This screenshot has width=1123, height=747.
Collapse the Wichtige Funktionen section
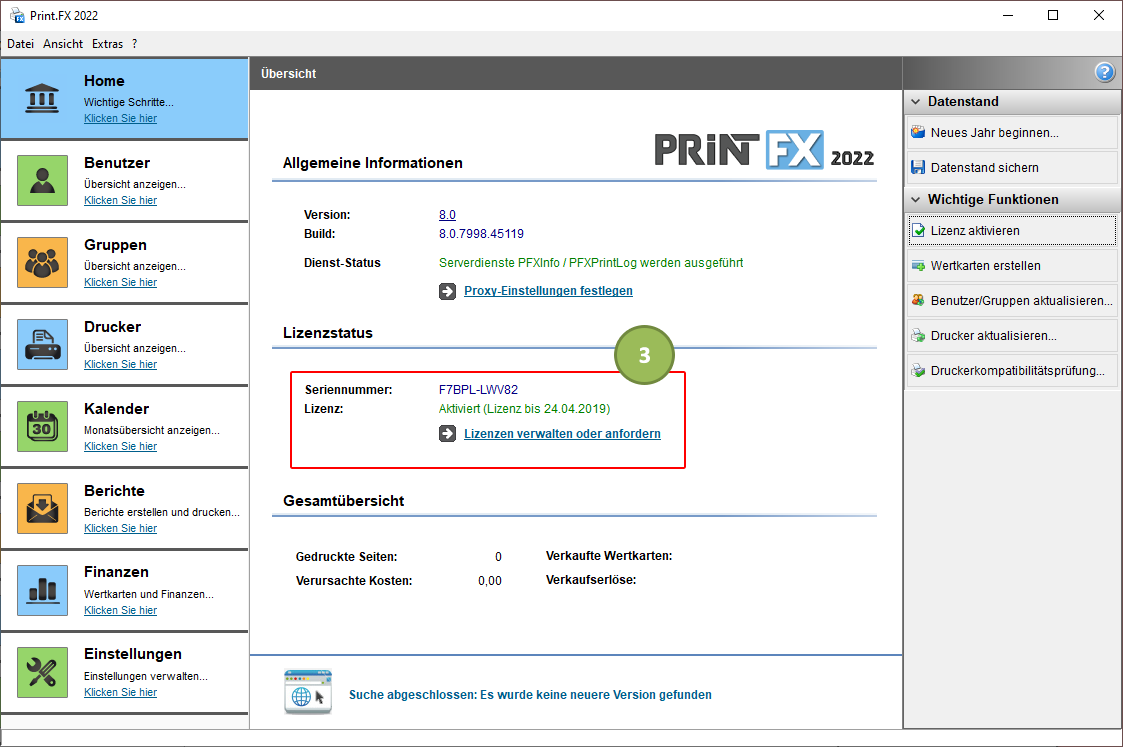(915, 200)
